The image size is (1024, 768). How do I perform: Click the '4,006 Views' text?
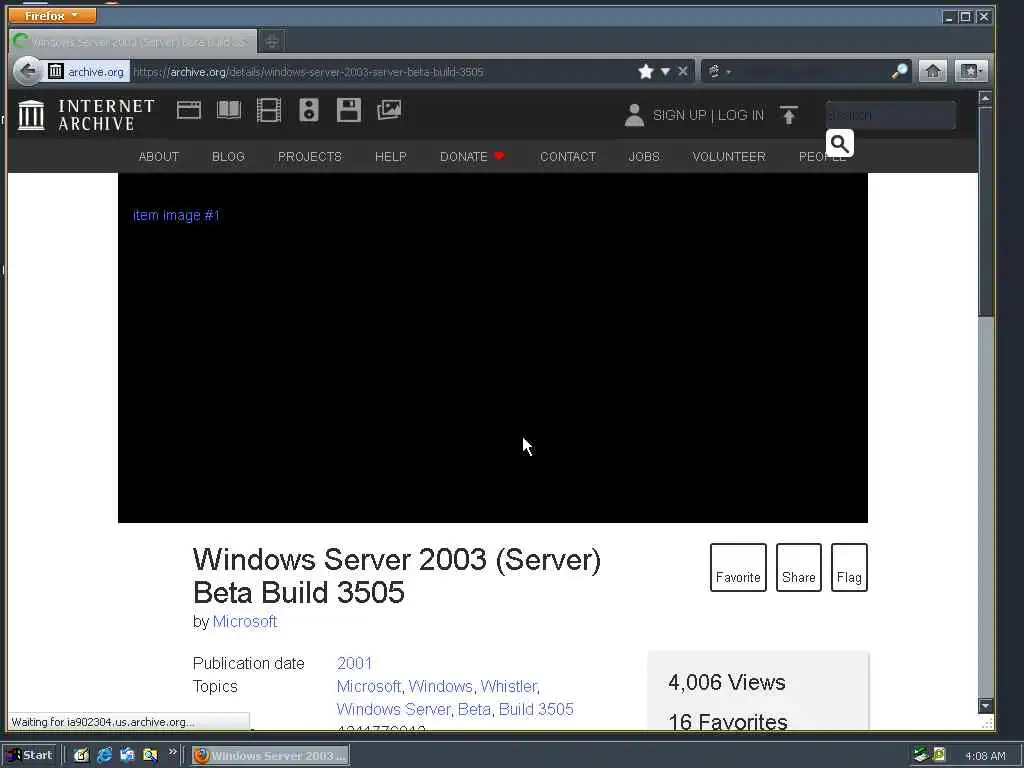(x=727, y=682)
